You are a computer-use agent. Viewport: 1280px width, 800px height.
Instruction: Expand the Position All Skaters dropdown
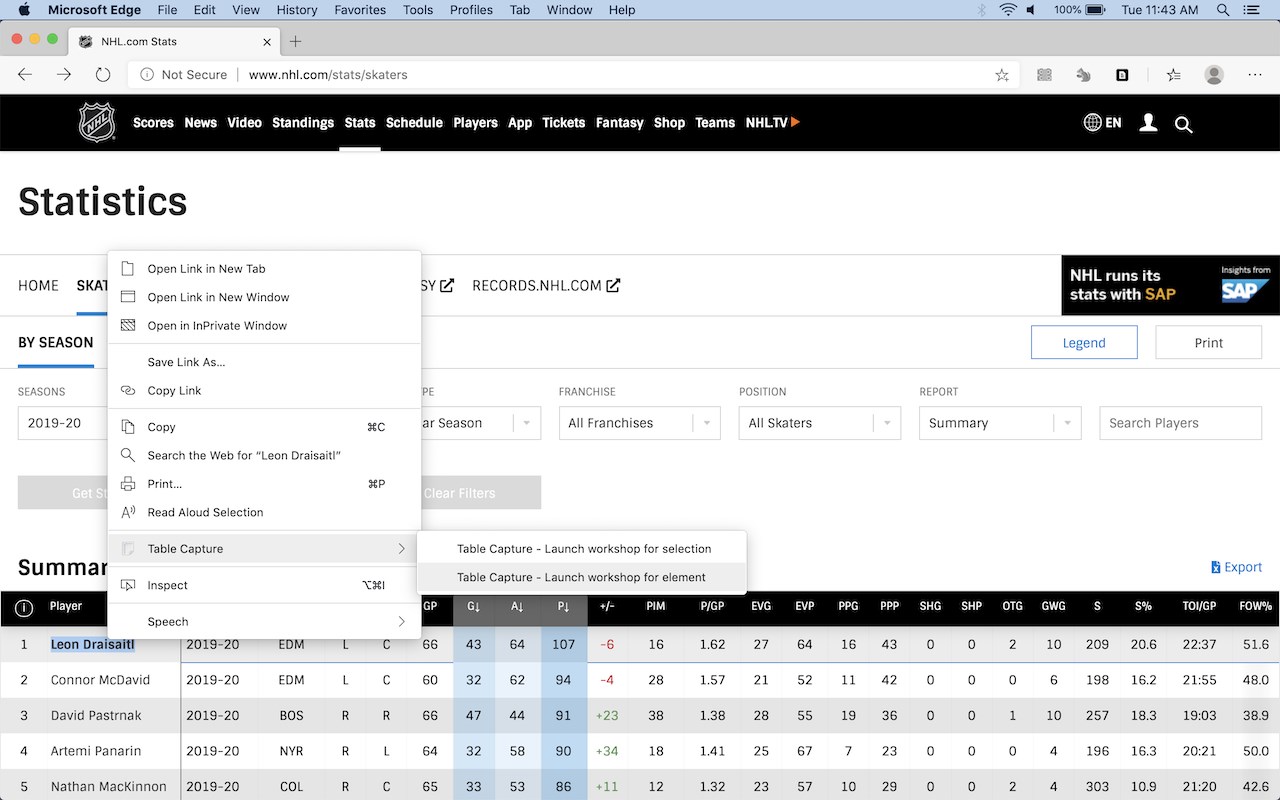[x=820, y=423]
